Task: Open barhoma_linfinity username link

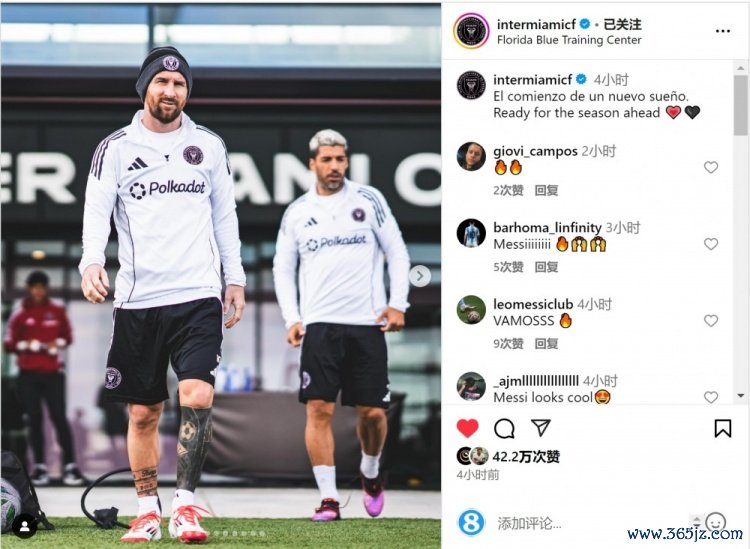Action: [x=547, y=228]
